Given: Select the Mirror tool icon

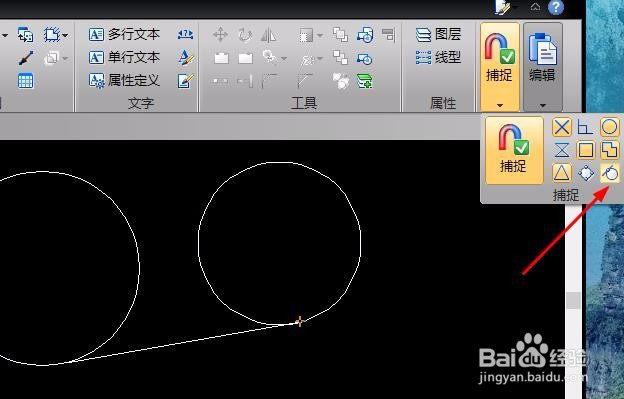Looking at the screenshot, I should click(x=269, y=35).
